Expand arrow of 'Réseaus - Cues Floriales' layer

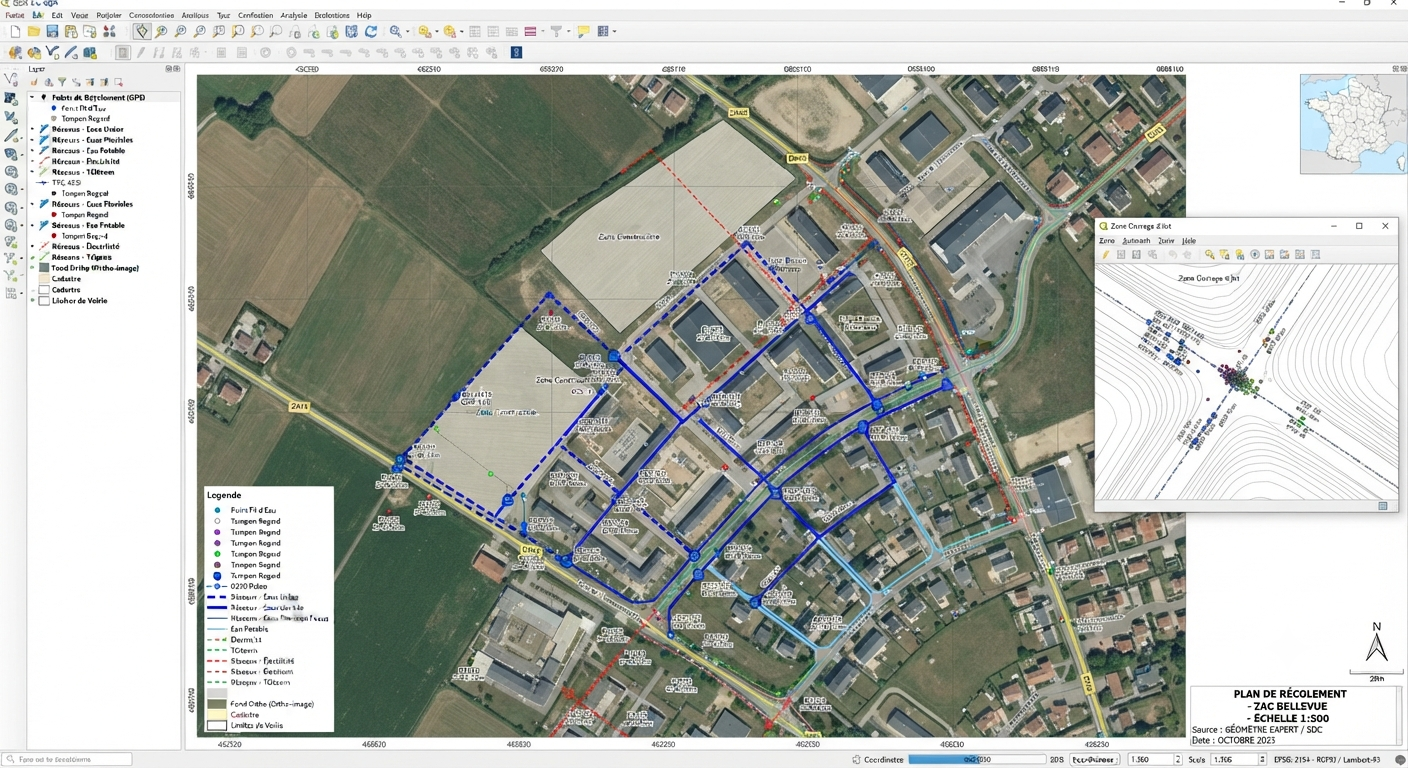(x=32, y=204)
